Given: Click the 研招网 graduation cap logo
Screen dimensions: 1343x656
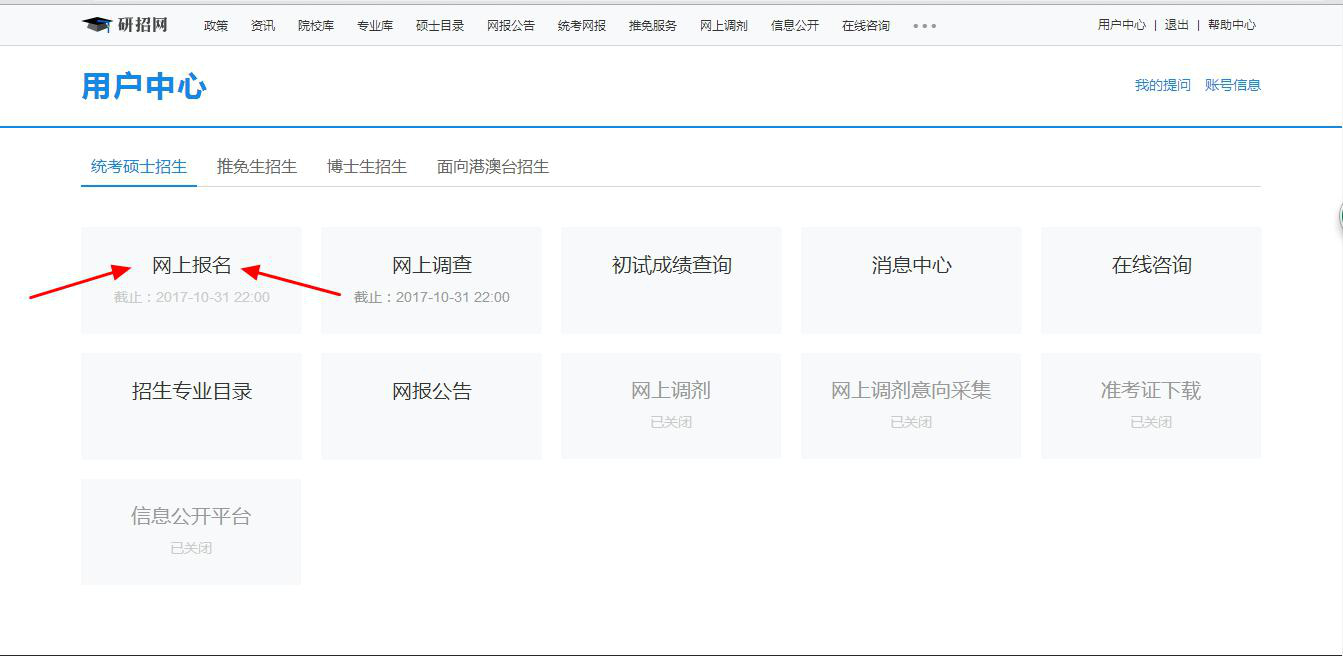Looking at the screenshot, I should point(97,25).
